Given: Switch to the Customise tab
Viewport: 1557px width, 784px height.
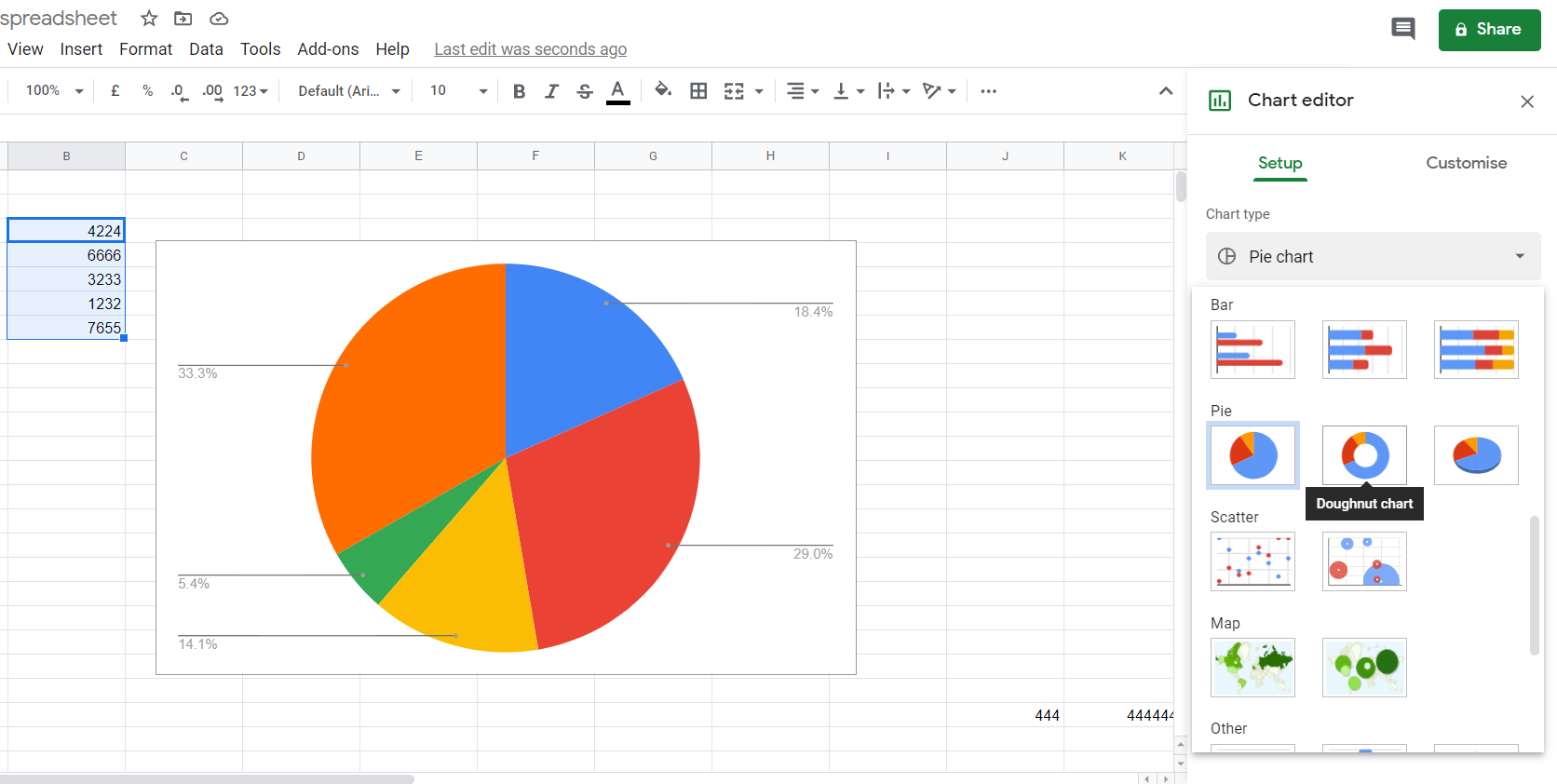Looking at the screenshot, I should click(x=1466, y=163).
